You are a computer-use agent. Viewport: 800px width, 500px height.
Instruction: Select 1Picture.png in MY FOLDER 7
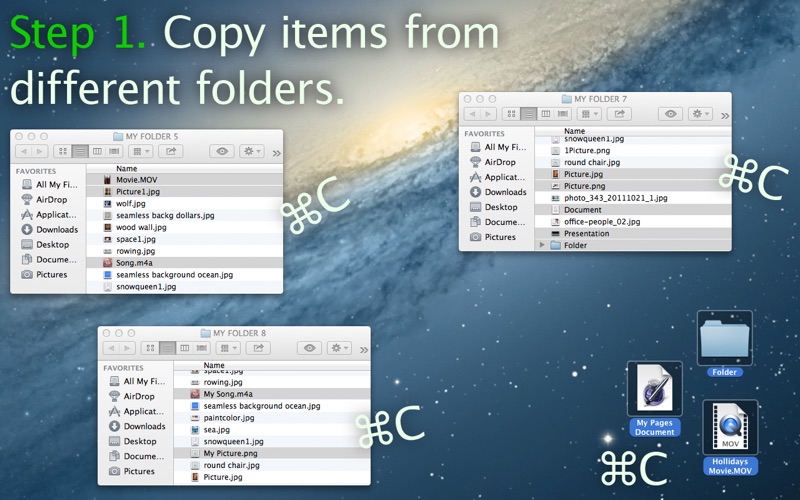click(633, 151)
